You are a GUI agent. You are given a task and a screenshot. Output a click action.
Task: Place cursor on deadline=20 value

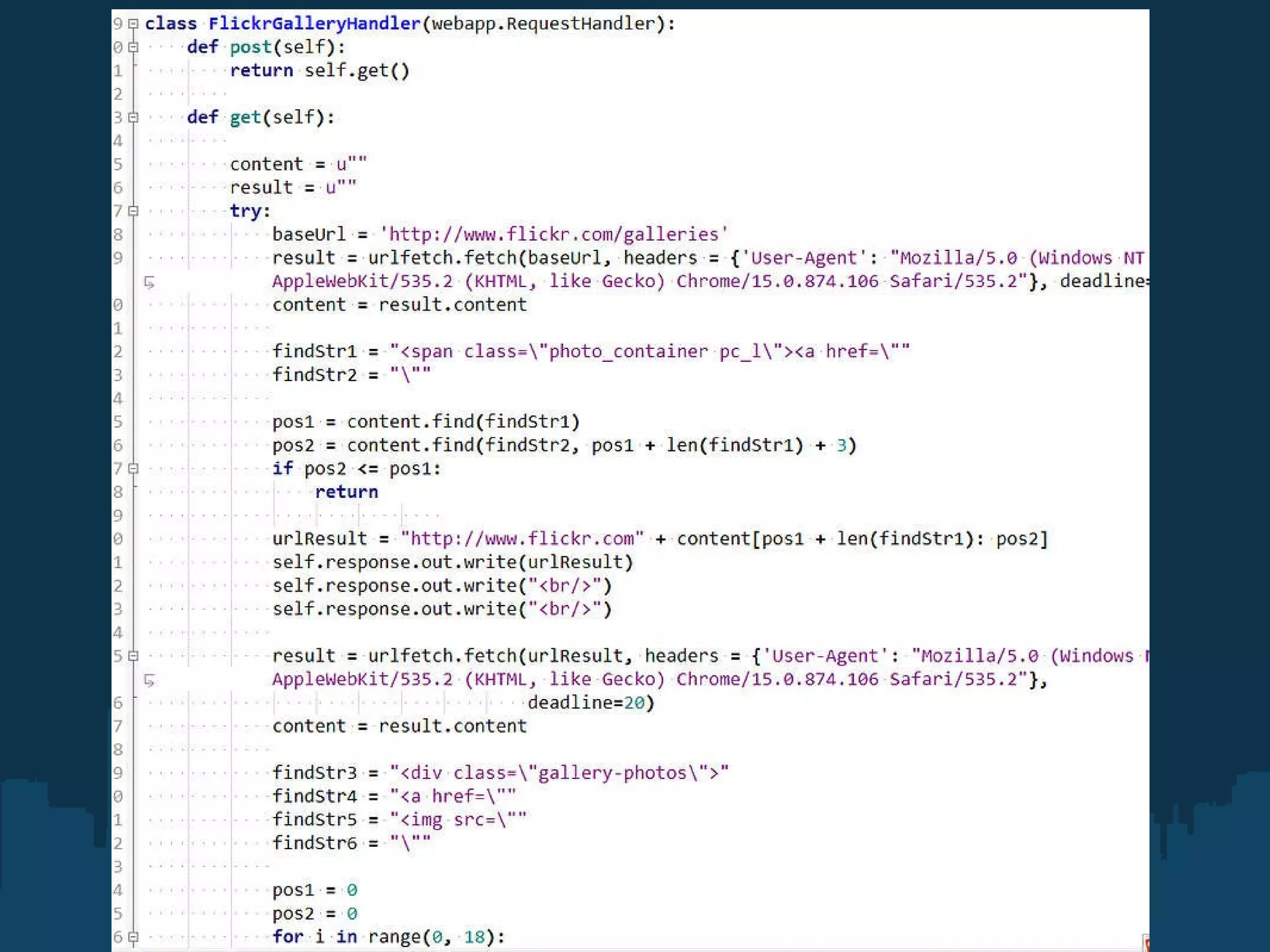coord(634,703)
